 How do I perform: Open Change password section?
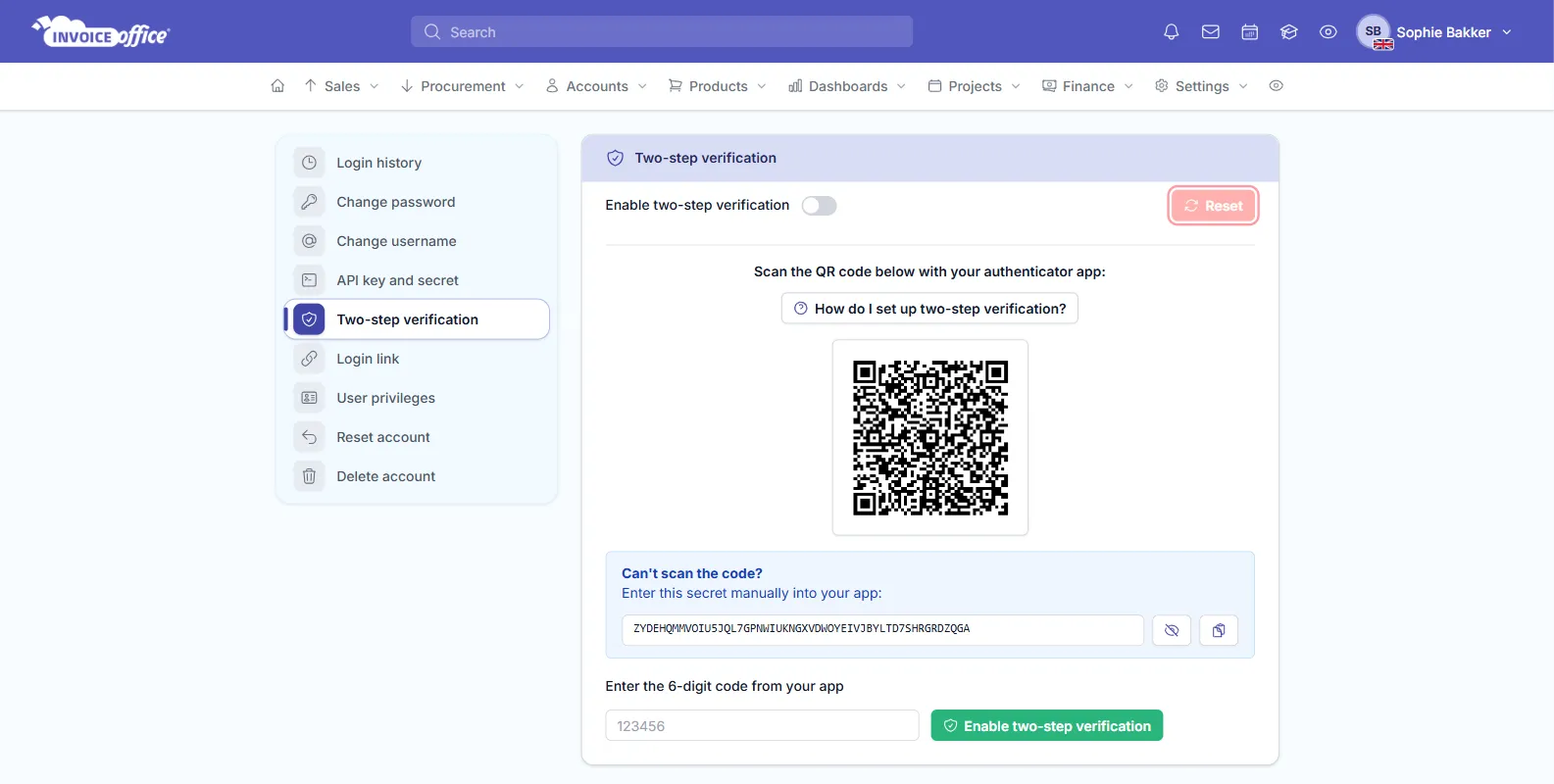(x=417, y=202)
